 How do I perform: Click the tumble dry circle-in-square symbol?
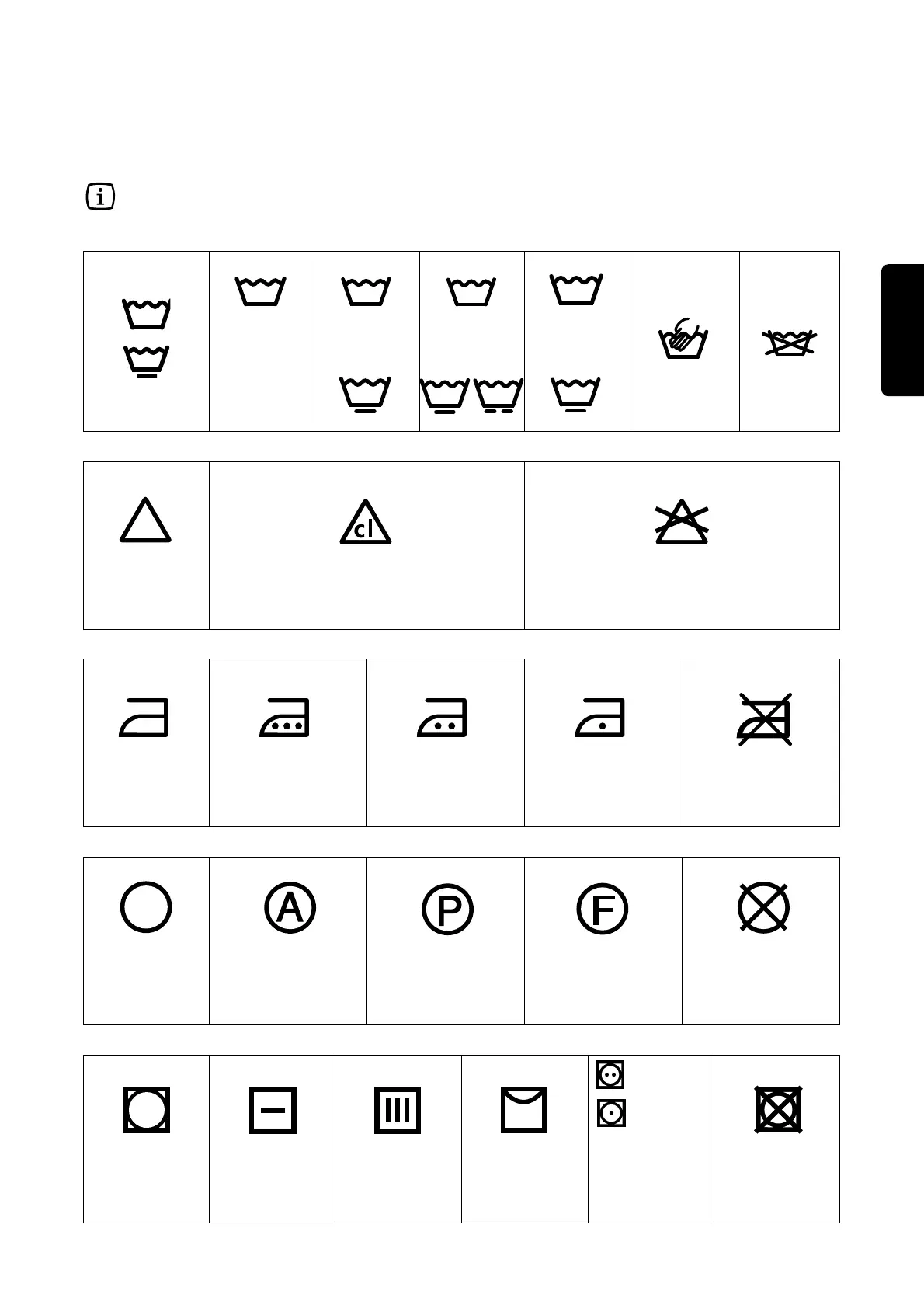pyautogui.click(x=146, y=1109)
